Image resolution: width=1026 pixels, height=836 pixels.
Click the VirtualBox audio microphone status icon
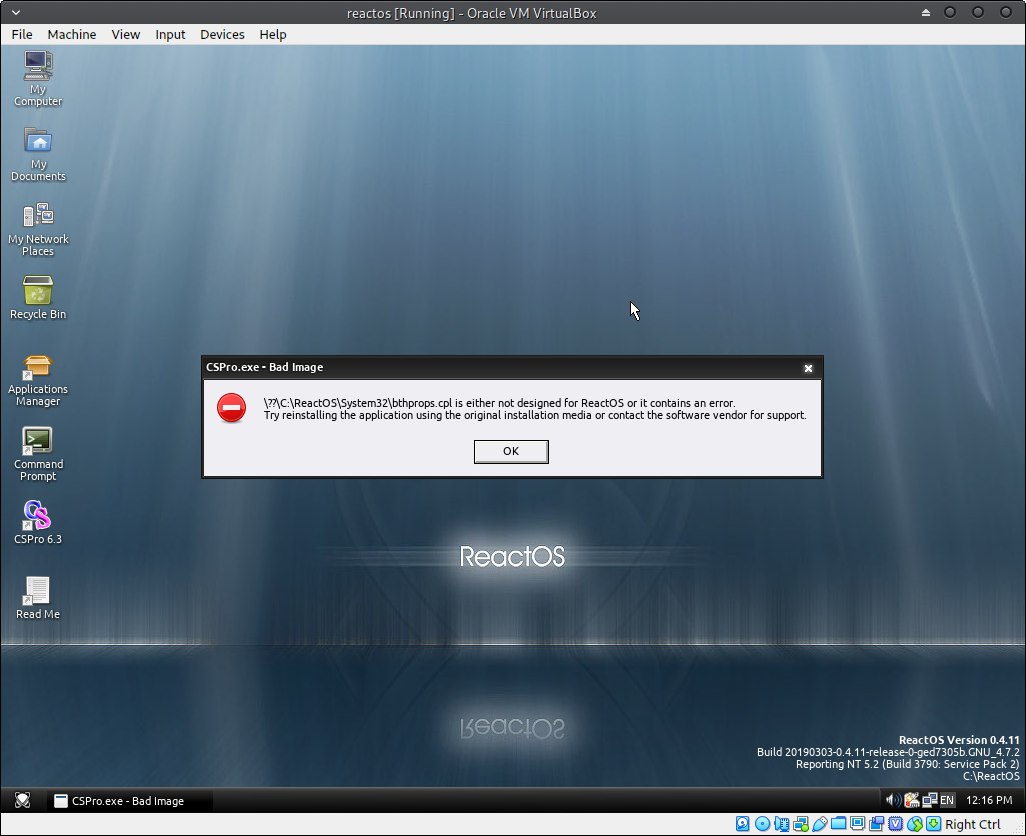click(781, 824)
